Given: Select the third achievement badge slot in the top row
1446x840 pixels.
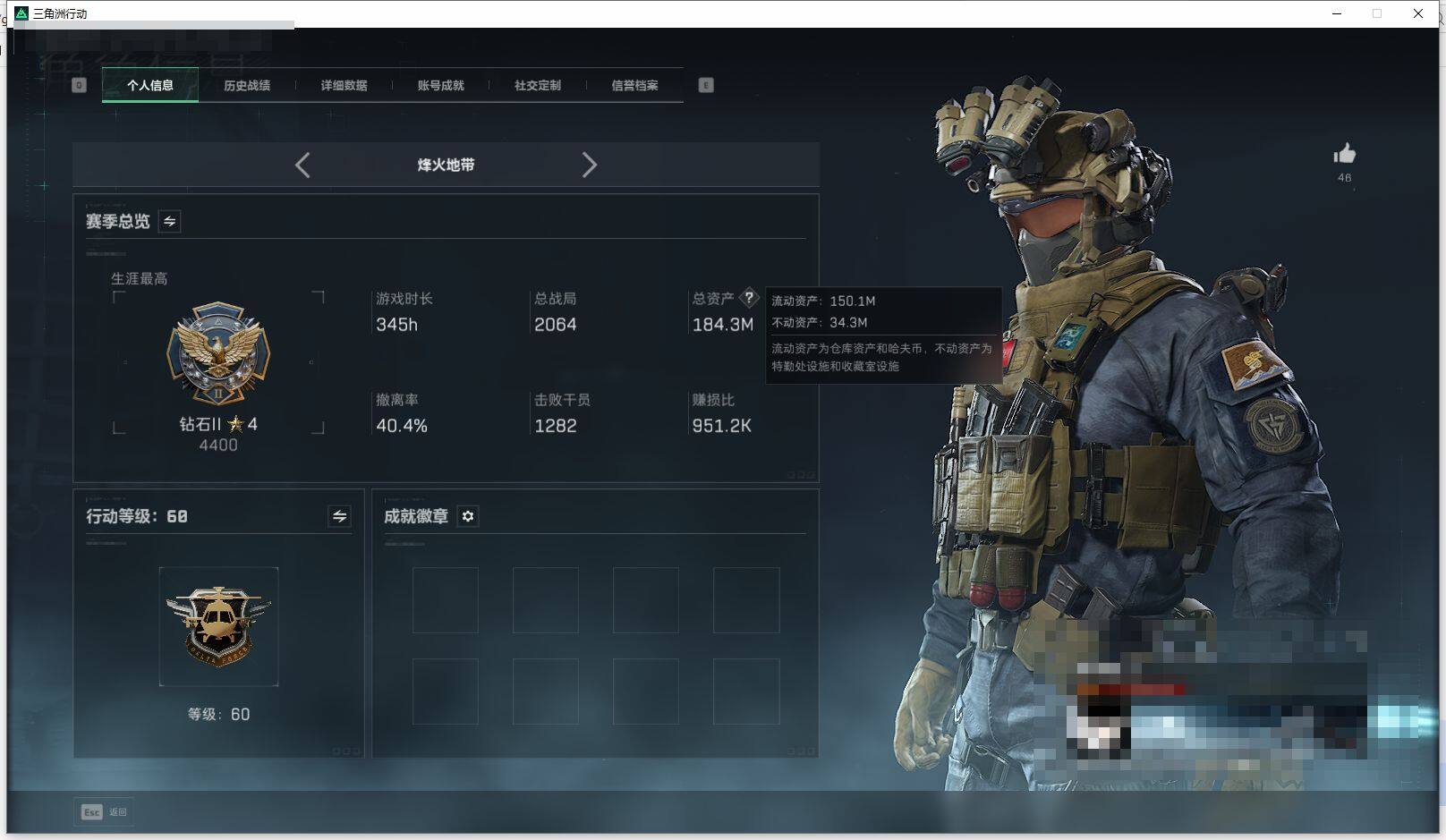Looking at the screenshot, I should pos(646,600).
